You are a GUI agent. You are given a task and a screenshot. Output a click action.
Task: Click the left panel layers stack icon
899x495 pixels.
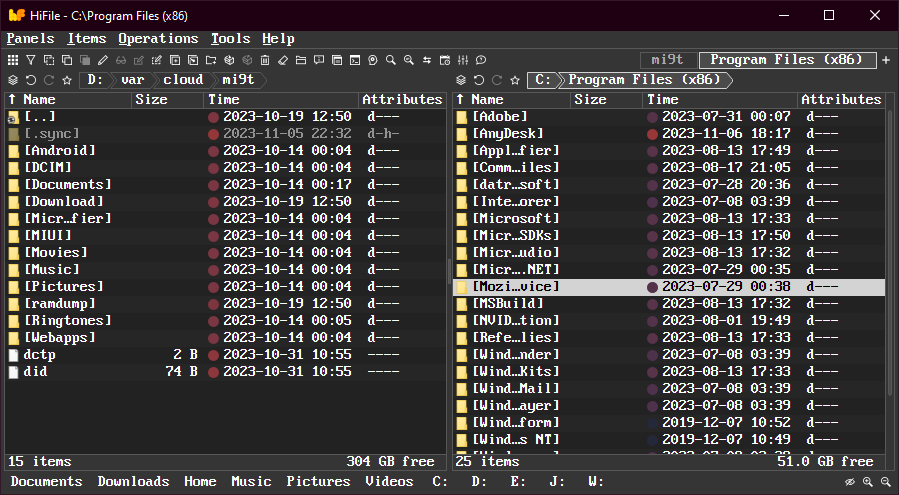13,80
